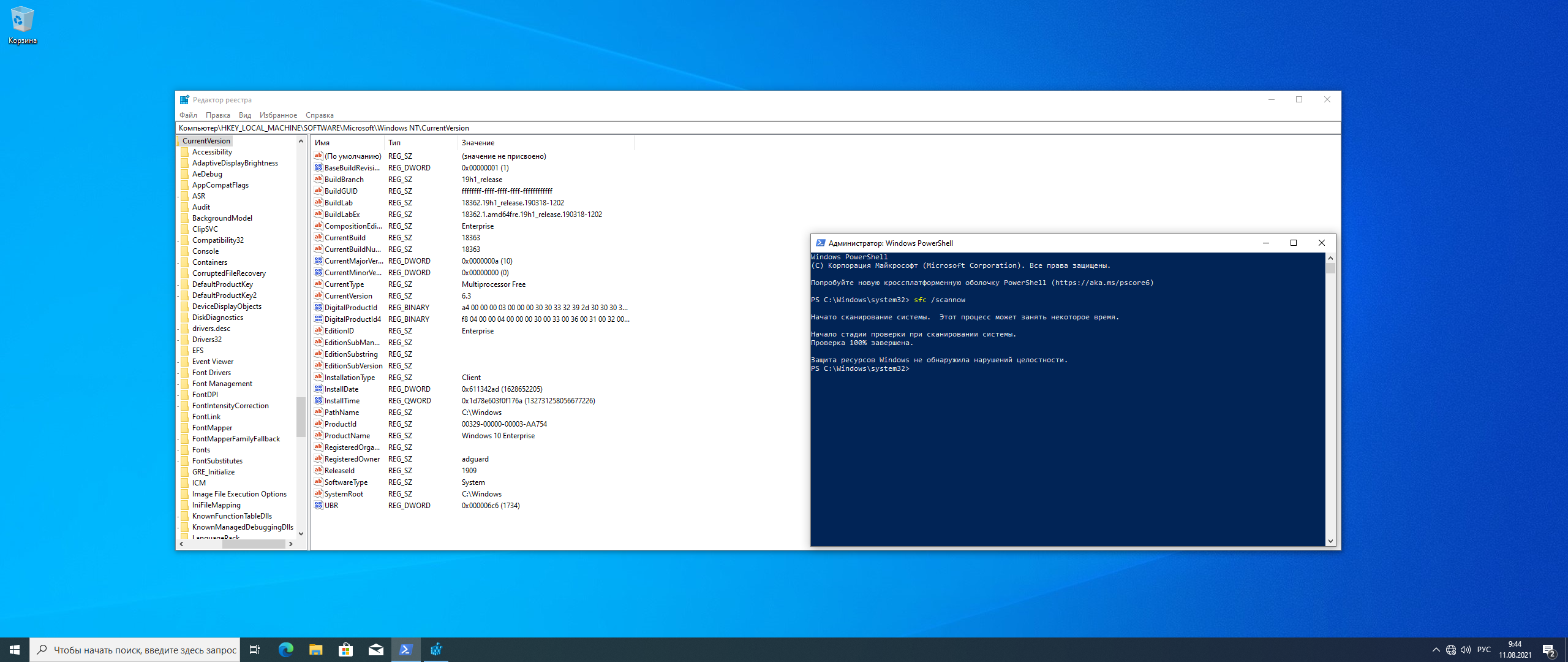Select the InstallationType value row
The width and height of the screenshot is (1568, 662).
point(472,378)
